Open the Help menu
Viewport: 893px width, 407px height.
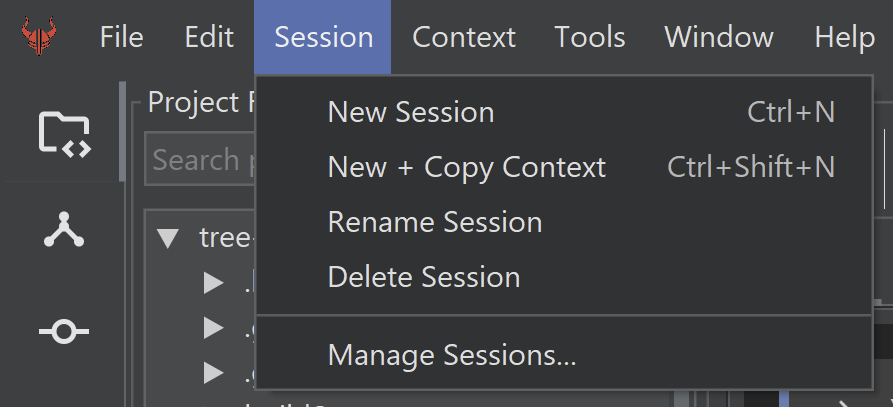[x=844, y=38]
